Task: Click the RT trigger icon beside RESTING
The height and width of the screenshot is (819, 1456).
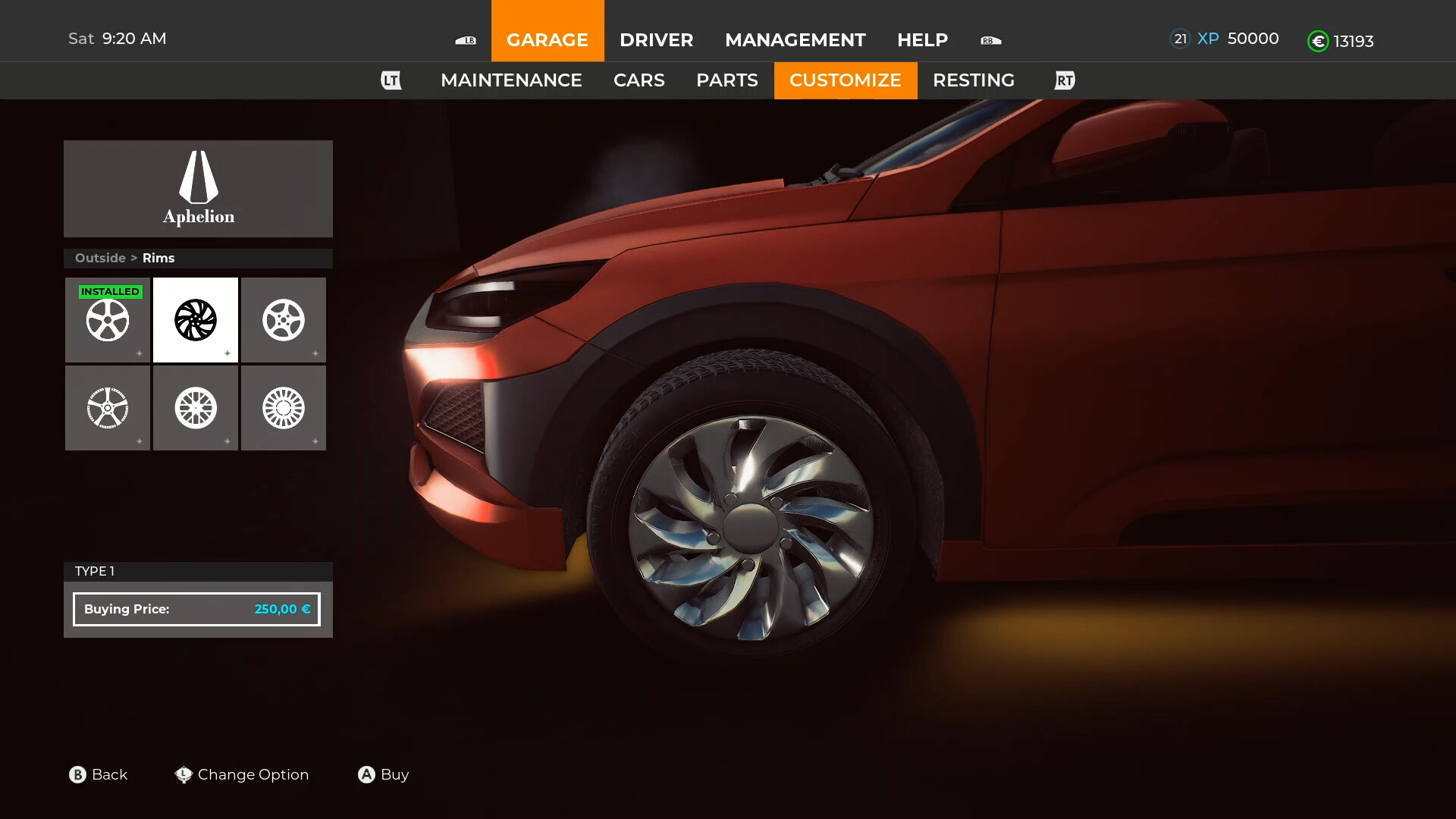Action: pos(1064,80)
